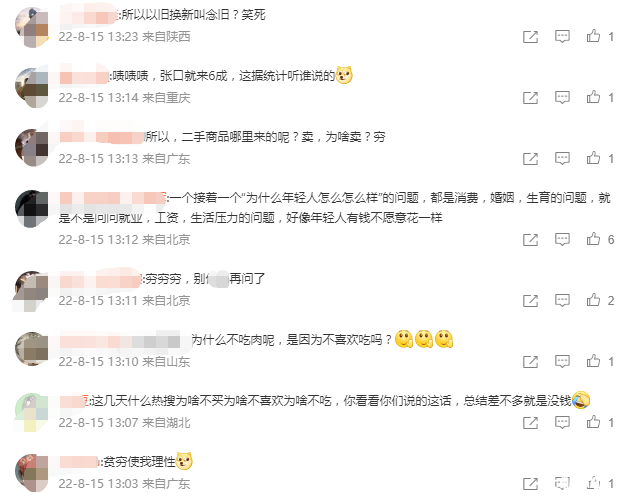Viewport: 634px width, 504px height.
Task: Reply to the 13:13 comment from 广东
Action: [562, 159]
